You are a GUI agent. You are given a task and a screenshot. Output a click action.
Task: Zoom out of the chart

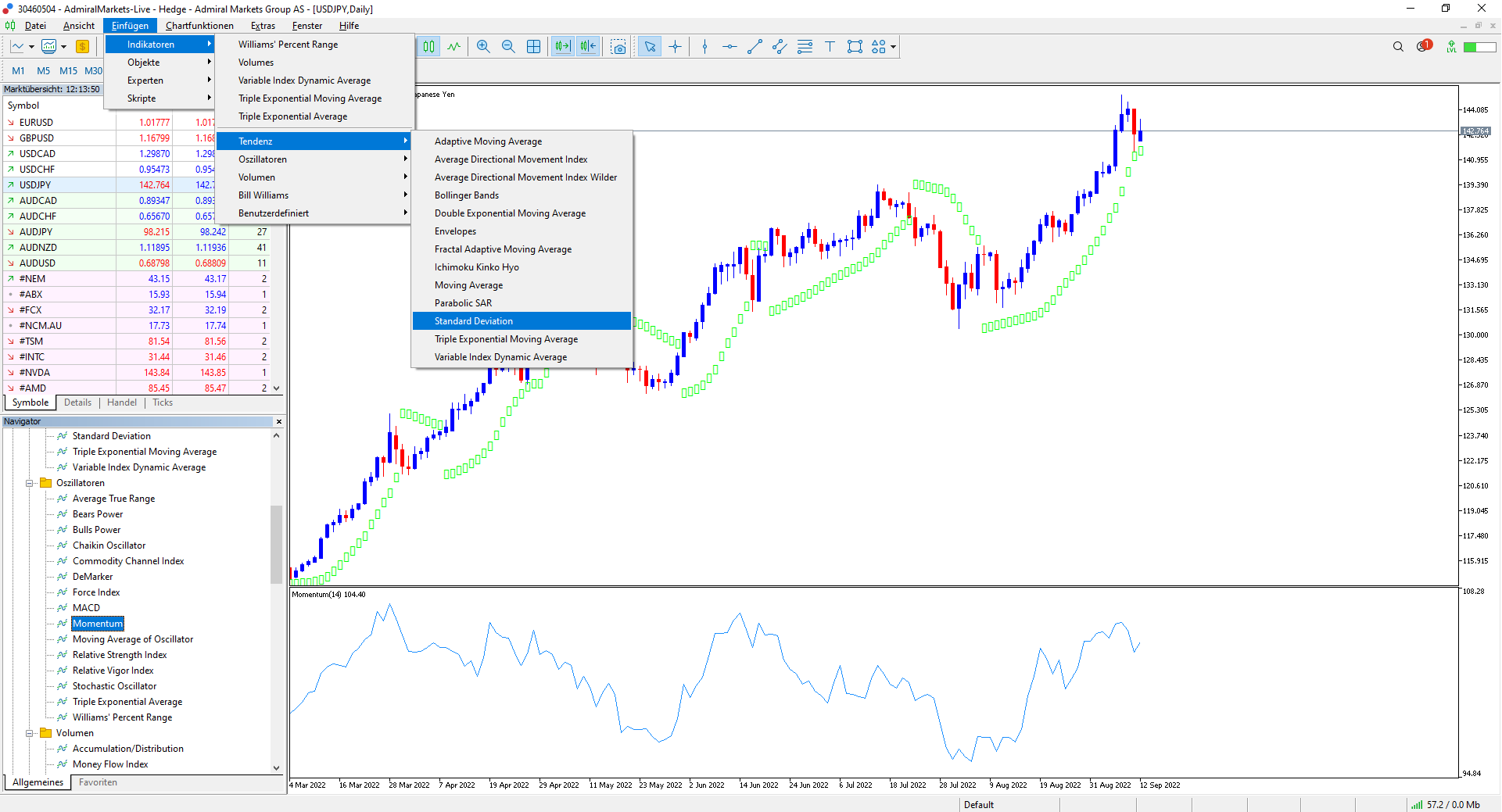pos(508,47)
